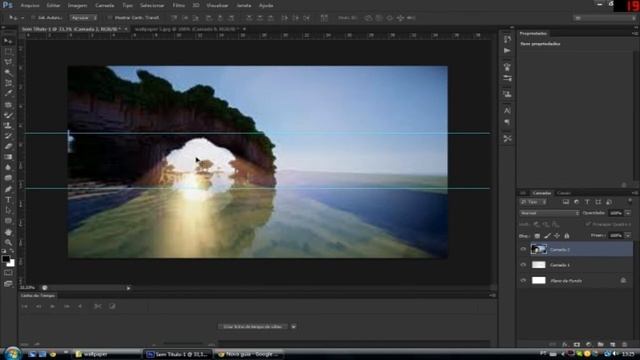Image resolution: width=640 pixels, height=360 pixels.
Task: Open the Imagem menu
Action: tap(78, 6)
